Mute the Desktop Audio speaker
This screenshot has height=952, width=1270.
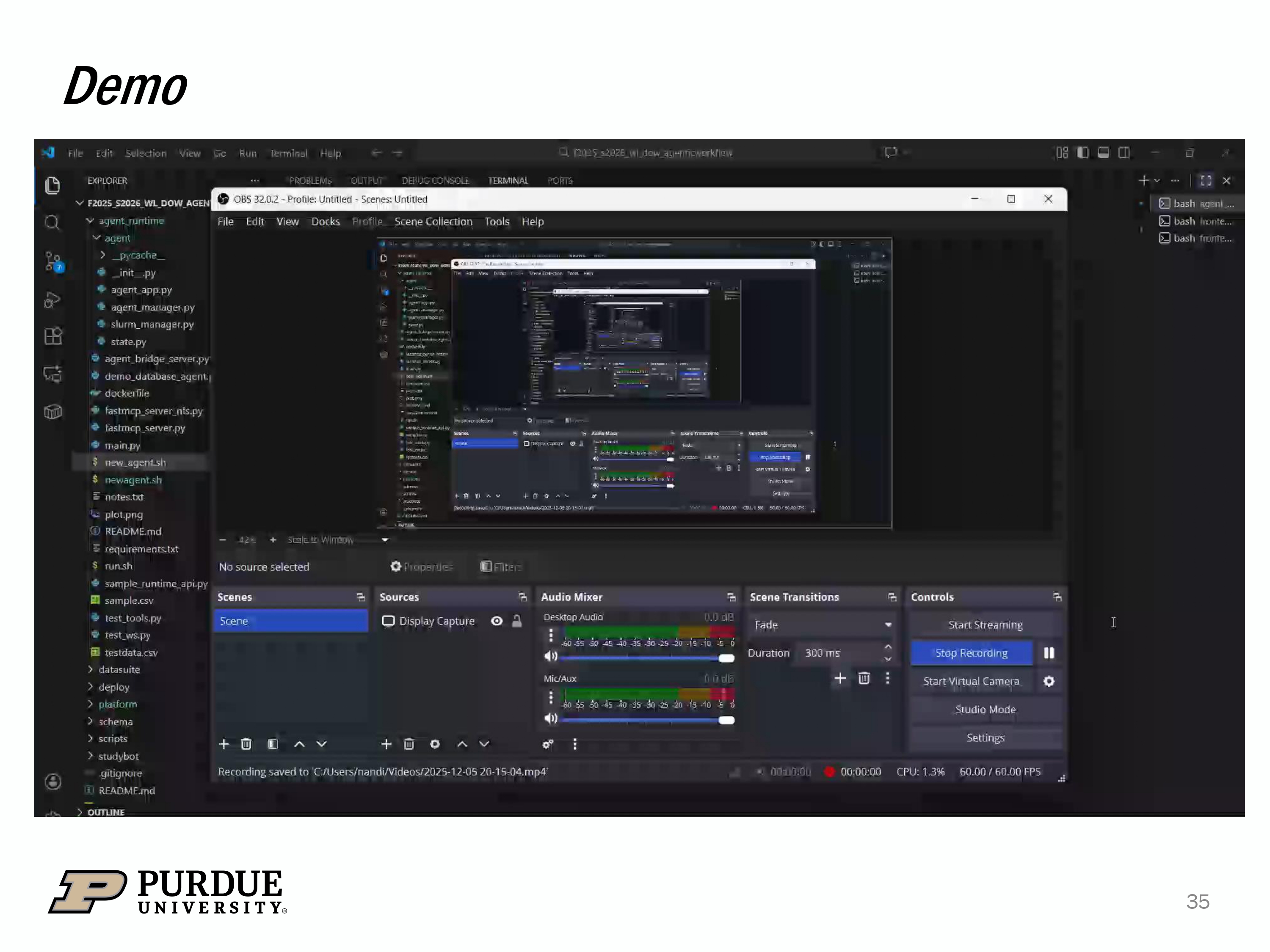[550, 656]
